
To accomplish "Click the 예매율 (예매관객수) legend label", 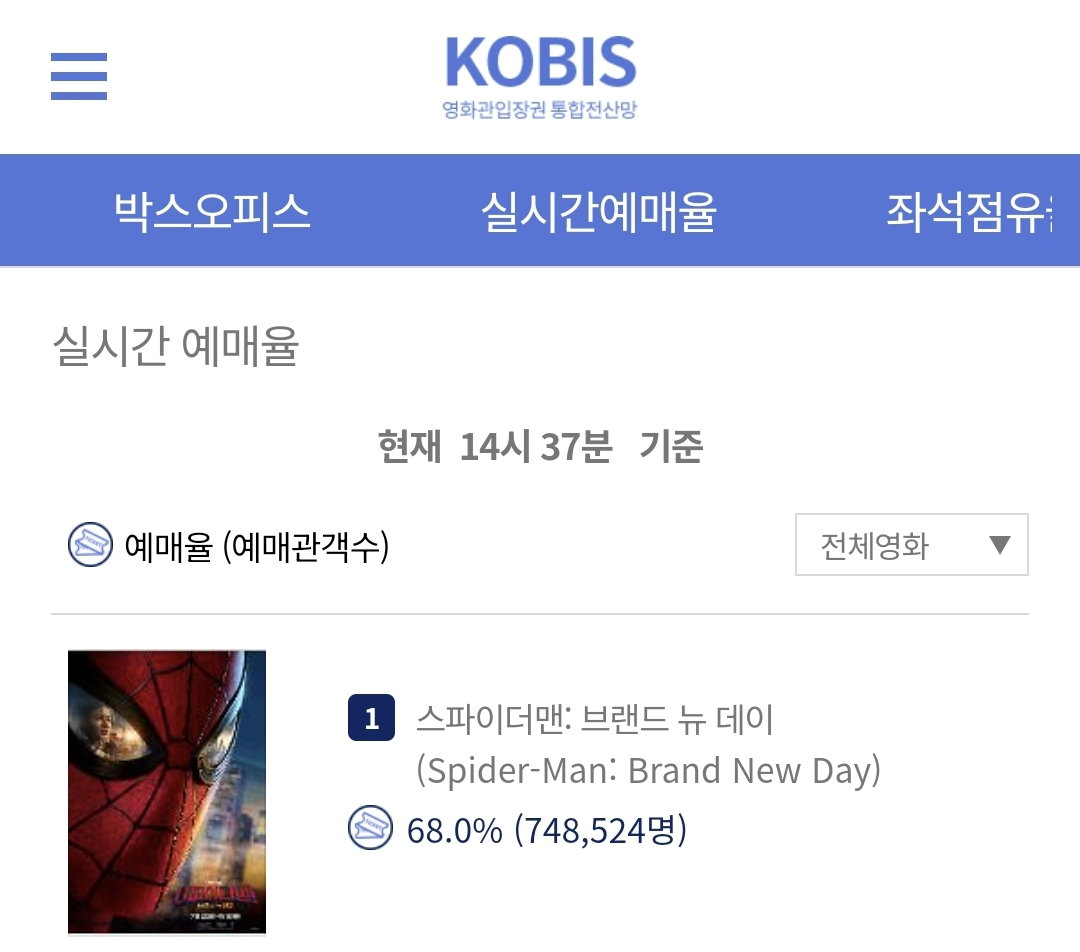I will tap(257, 546).
